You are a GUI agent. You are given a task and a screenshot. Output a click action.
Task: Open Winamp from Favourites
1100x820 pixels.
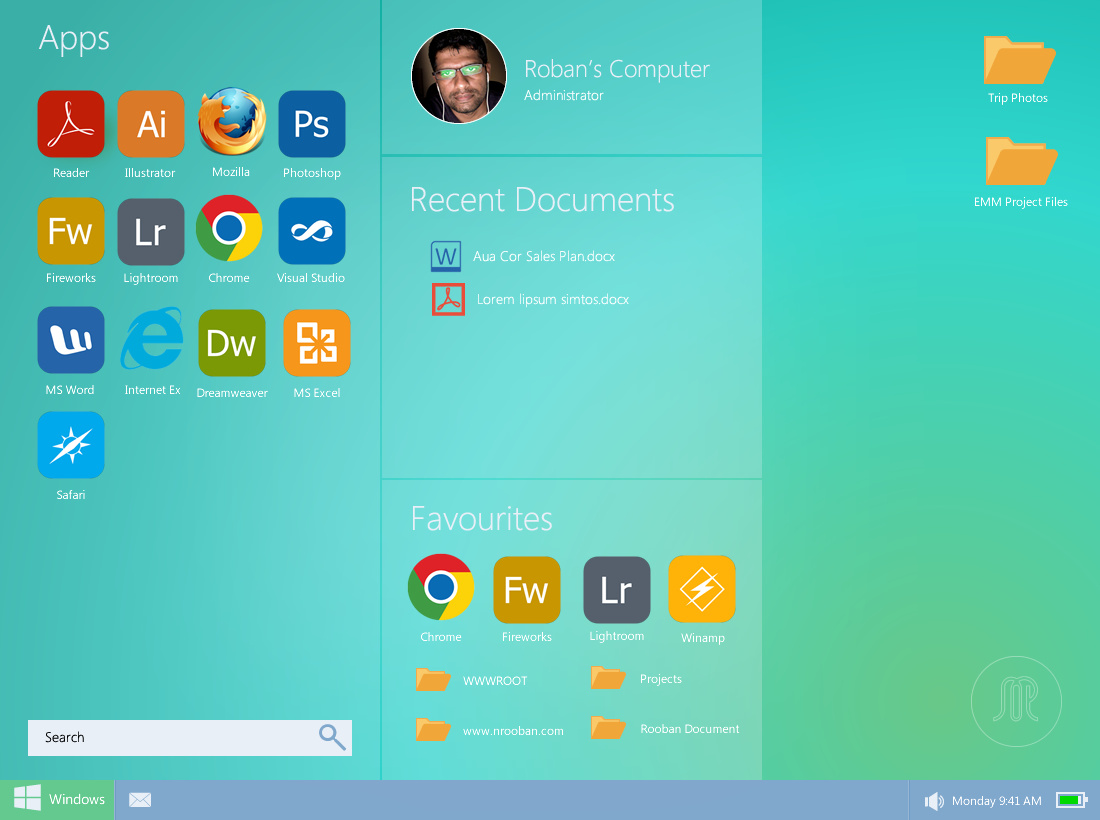click(x=702, y=589)
